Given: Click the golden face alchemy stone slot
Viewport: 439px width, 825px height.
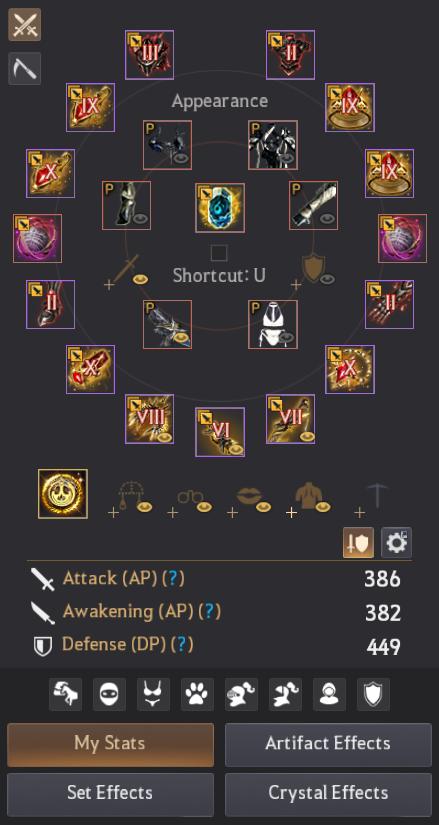Looking at the screenshot, I should click(x=63, y=494).
